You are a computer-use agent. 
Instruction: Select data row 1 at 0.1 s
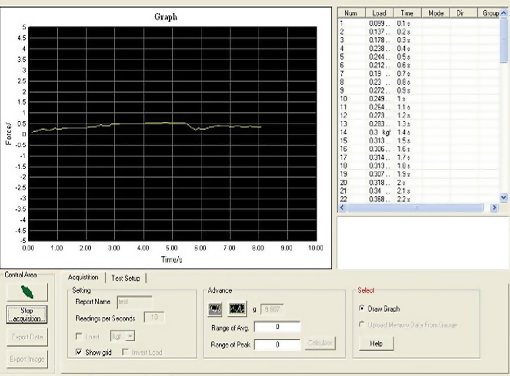point(419,24)
